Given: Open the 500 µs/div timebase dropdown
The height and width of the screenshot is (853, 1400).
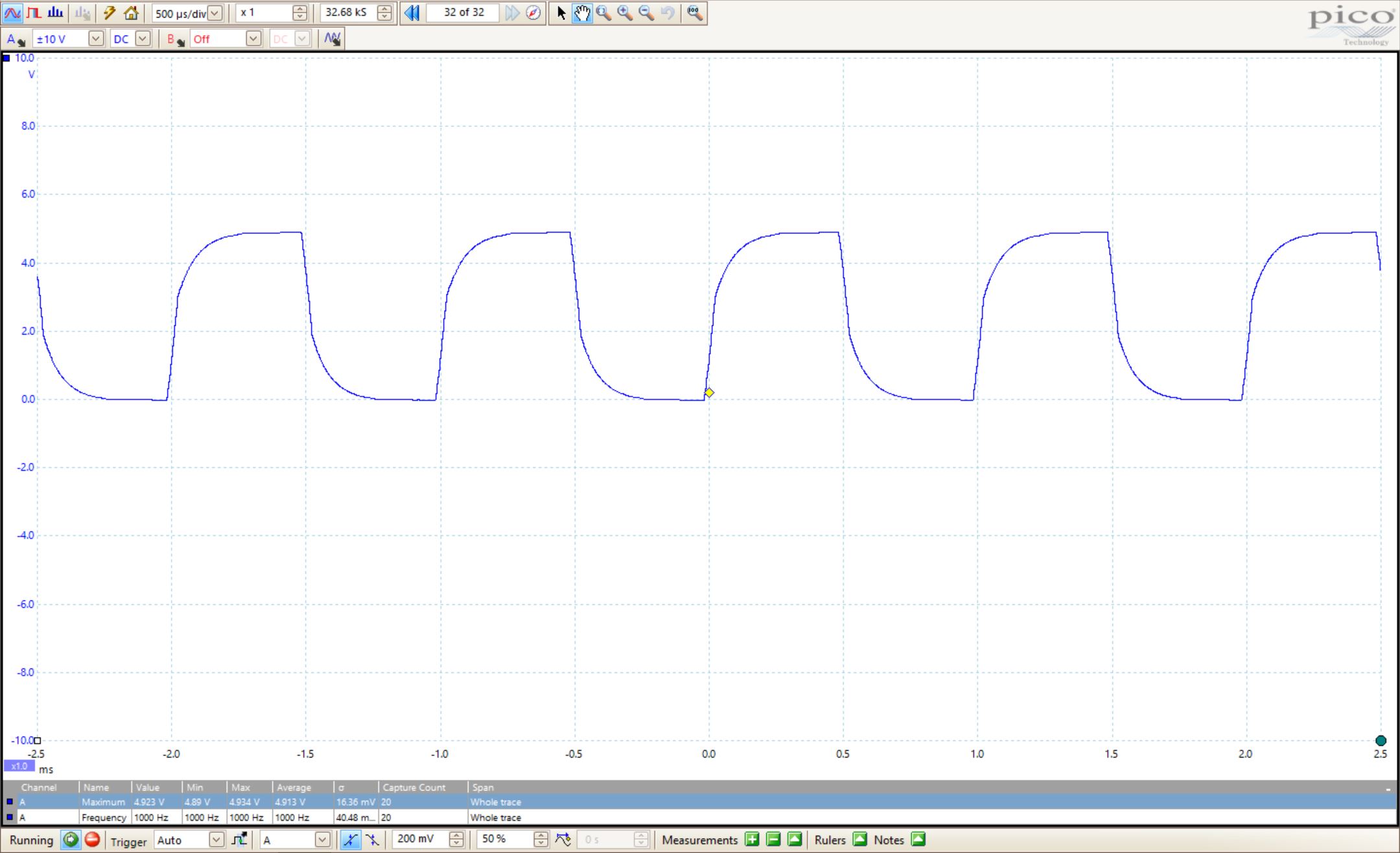Looking at the screenshot, I should [x=215, y=13].
